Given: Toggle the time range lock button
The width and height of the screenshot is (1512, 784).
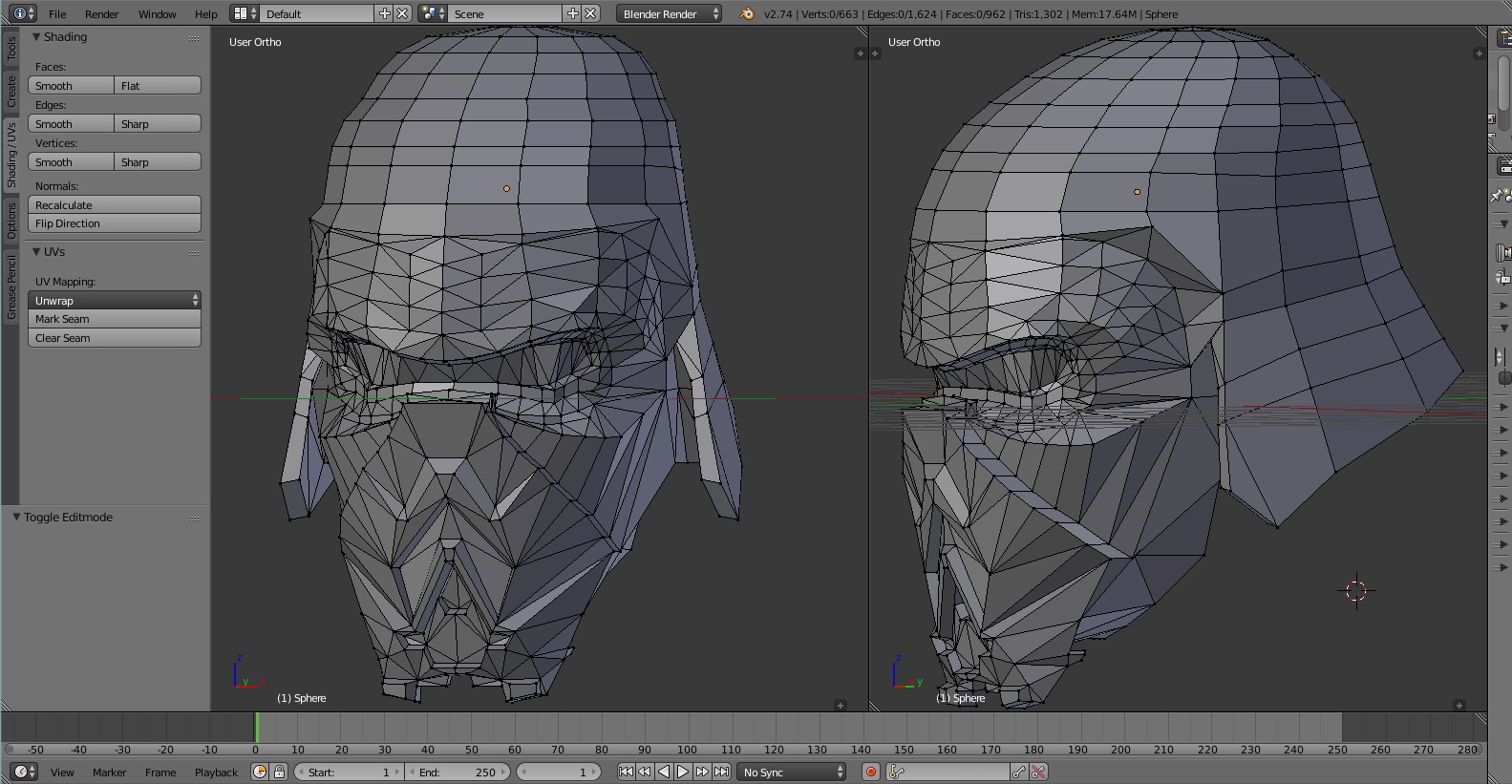Looking at the screenshot, I should pyautogui.click(x=279, y=772).
